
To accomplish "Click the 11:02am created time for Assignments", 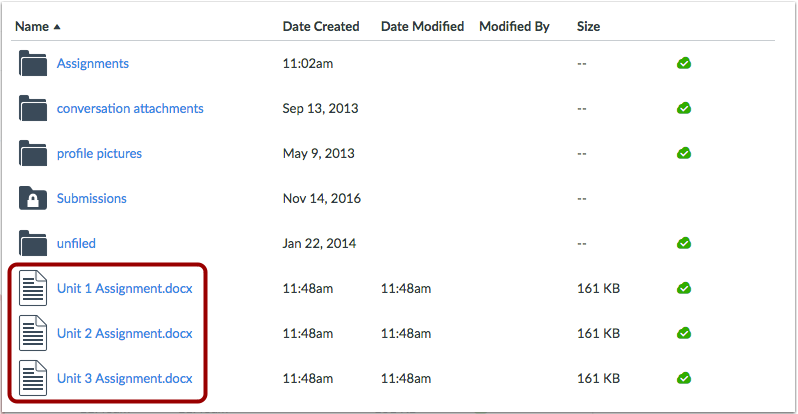I will [x=308, y=64].
